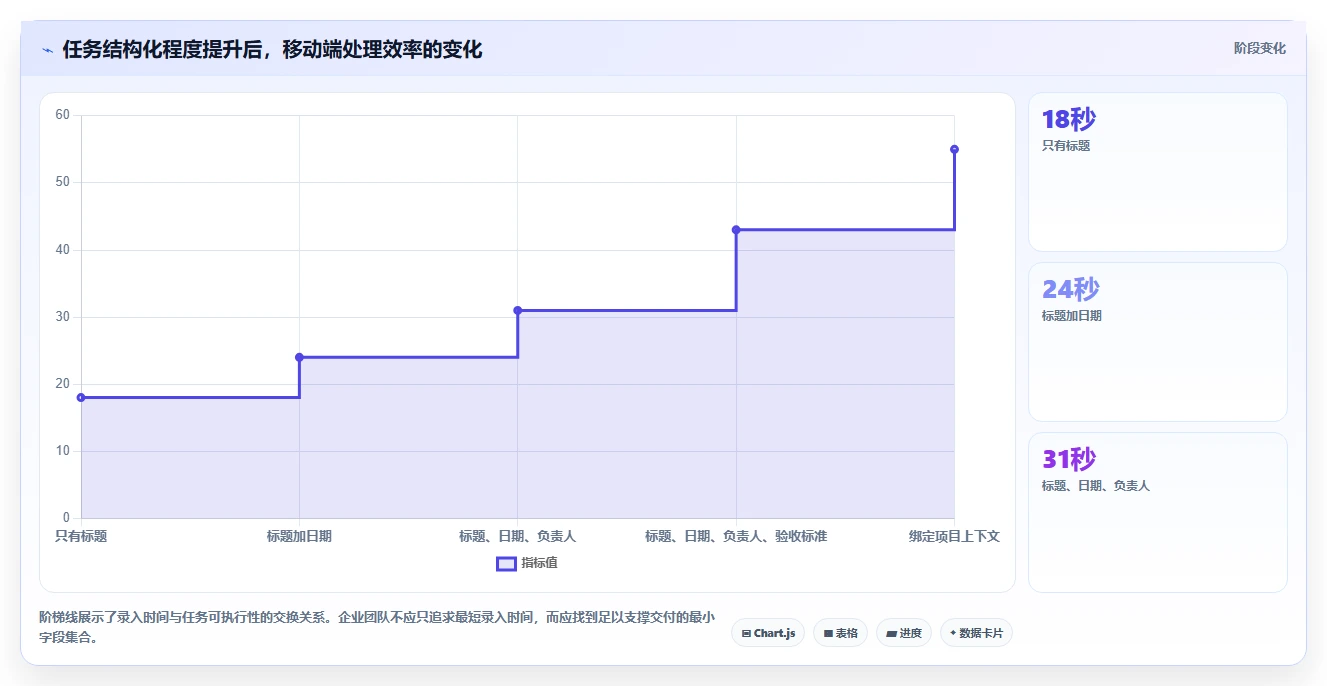Click the 标题、日期、负责人 caption in third card
This screenshot has height=686, width=1327.
(x=1096, y=486)
